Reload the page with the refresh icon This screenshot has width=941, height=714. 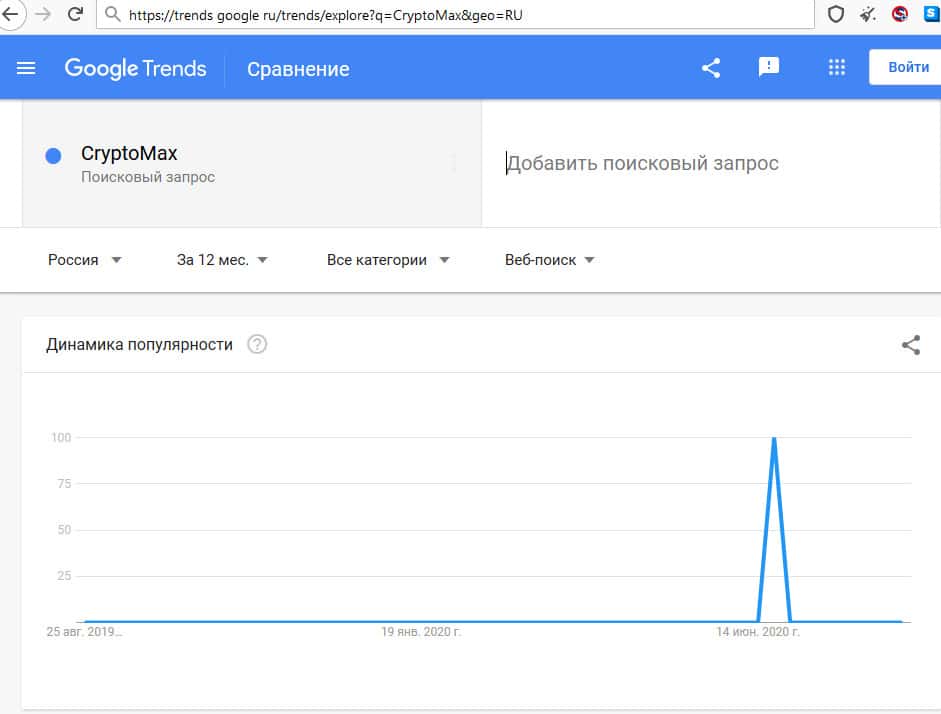tap(74, 15)
